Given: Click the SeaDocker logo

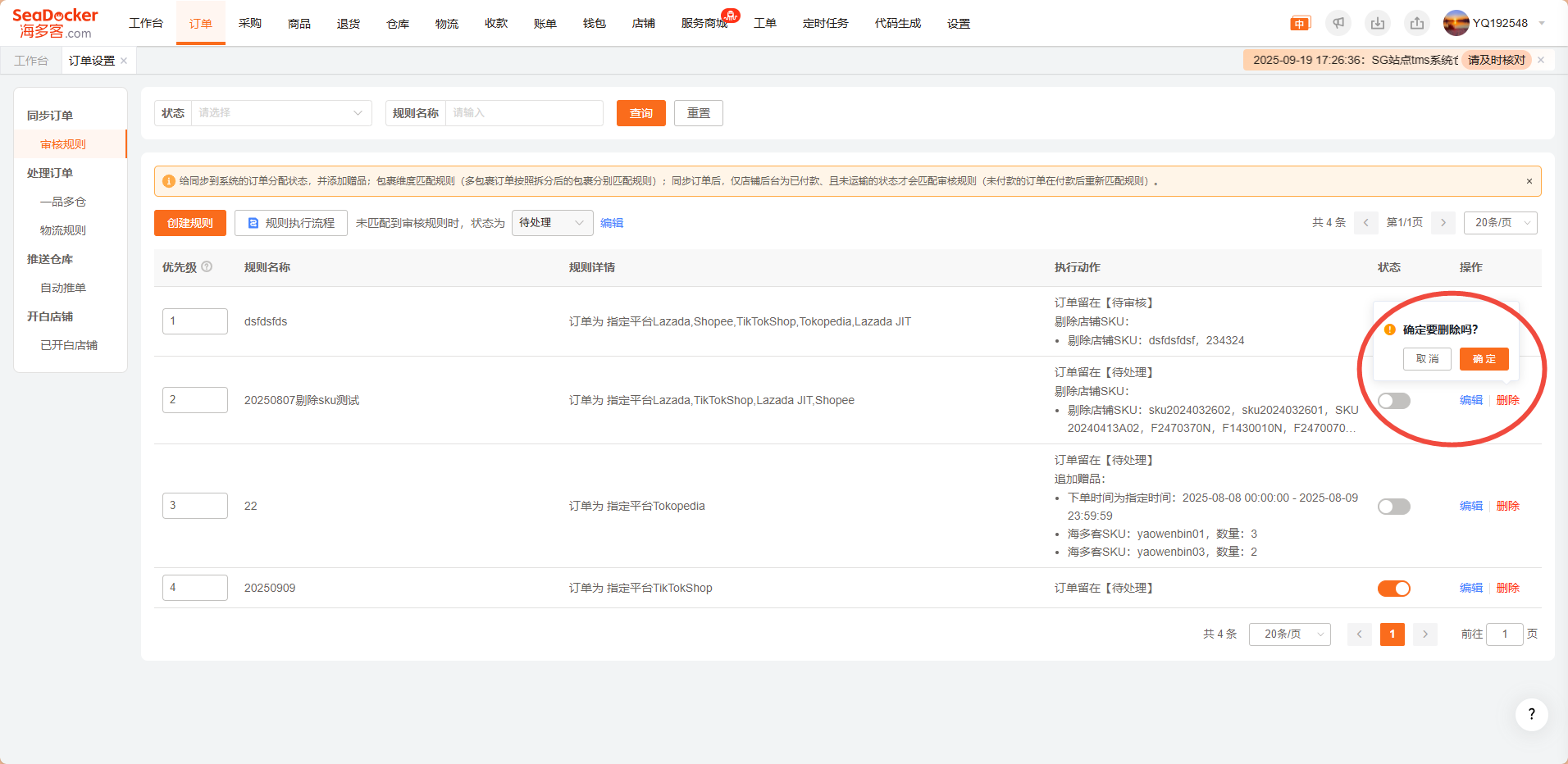Looking at the screenshot, I should pos(55,23).
